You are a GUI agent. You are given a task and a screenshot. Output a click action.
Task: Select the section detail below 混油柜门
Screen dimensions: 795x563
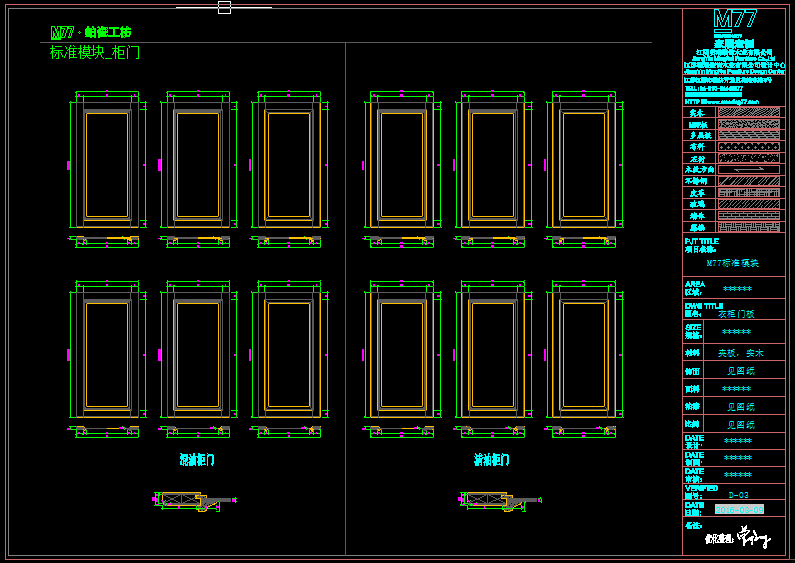189,499
